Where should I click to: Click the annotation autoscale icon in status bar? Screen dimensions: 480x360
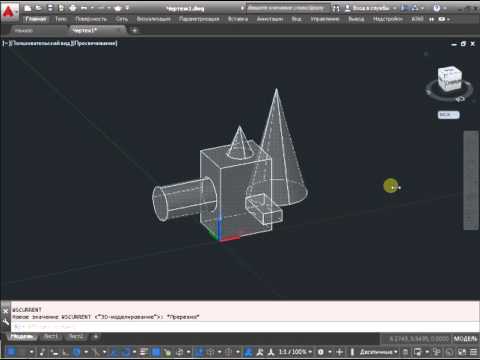[259, 352]
